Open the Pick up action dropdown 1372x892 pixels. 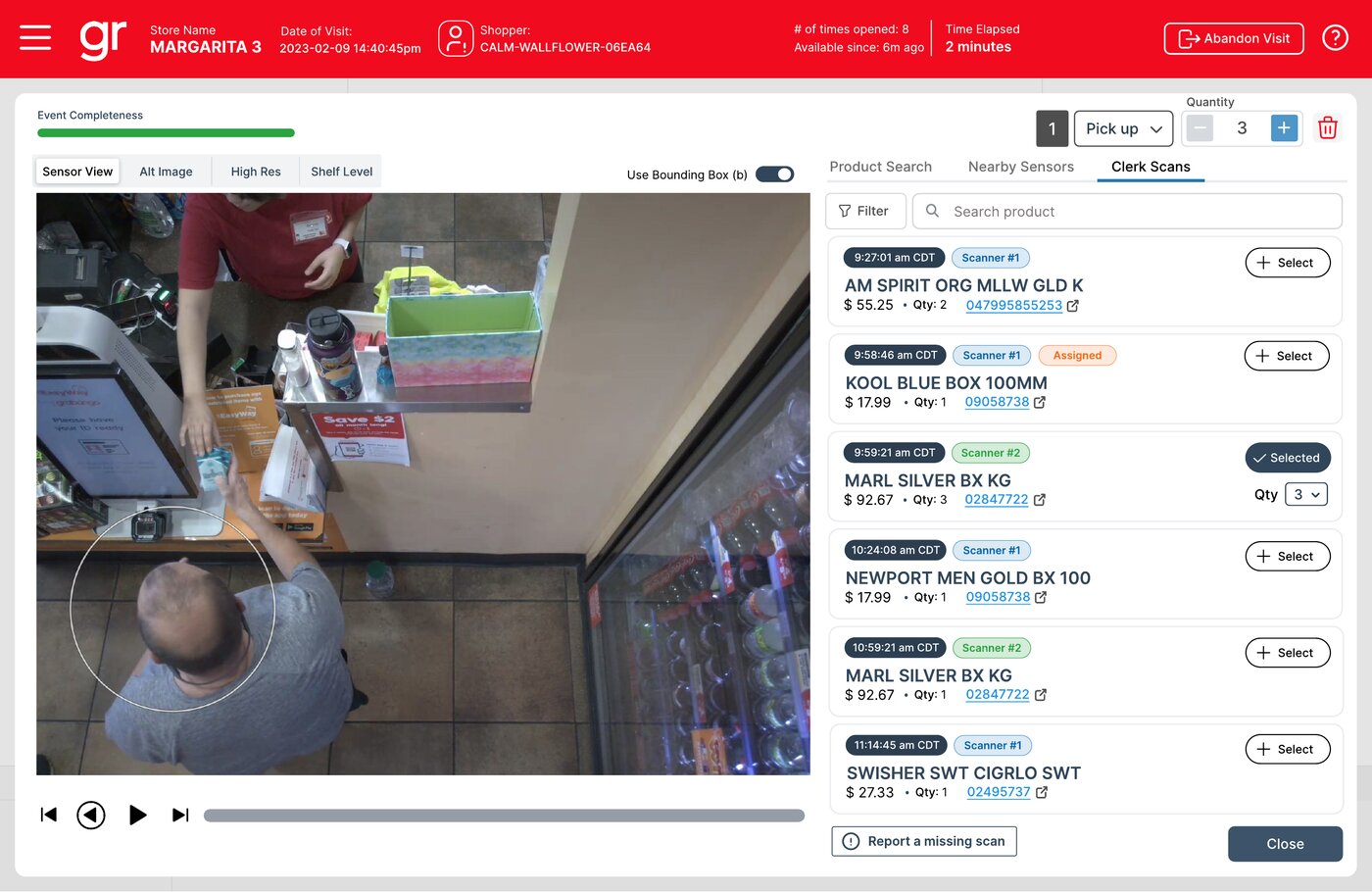click(x=1123, y=128)
